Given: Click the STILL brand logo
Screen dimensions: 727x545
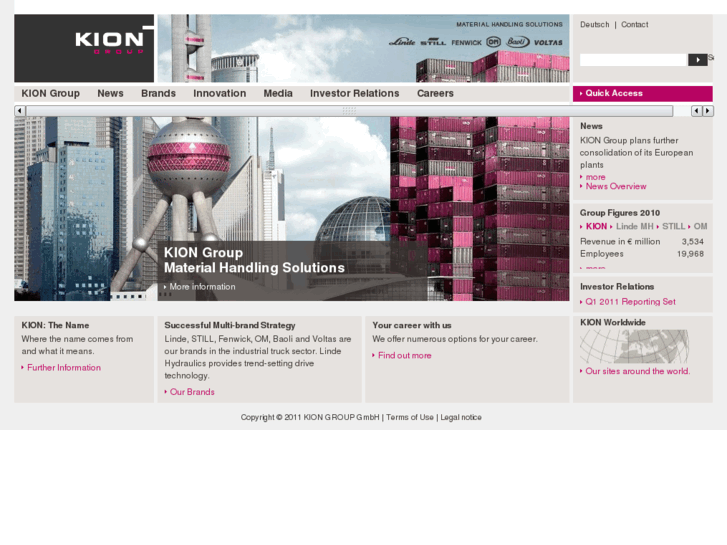Looking at the screenshot, I should point(433,42).
